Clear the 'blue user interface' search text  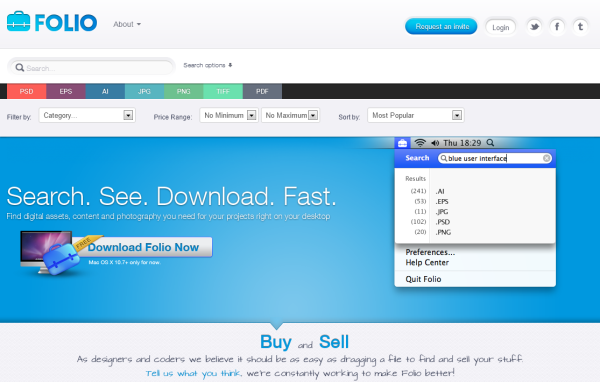coord(546,158)
